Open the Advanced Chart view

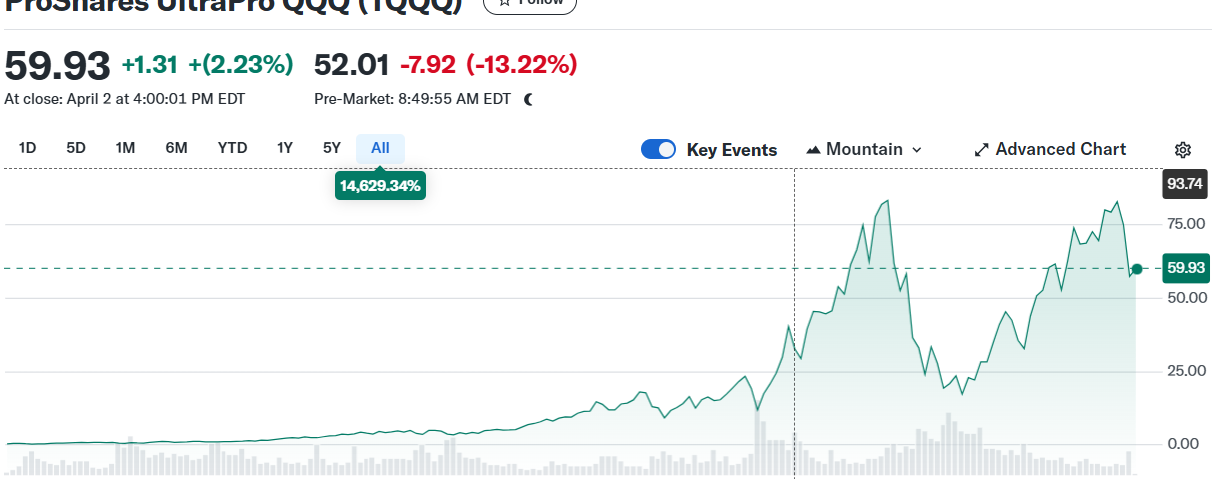(x=1050, y=149)
